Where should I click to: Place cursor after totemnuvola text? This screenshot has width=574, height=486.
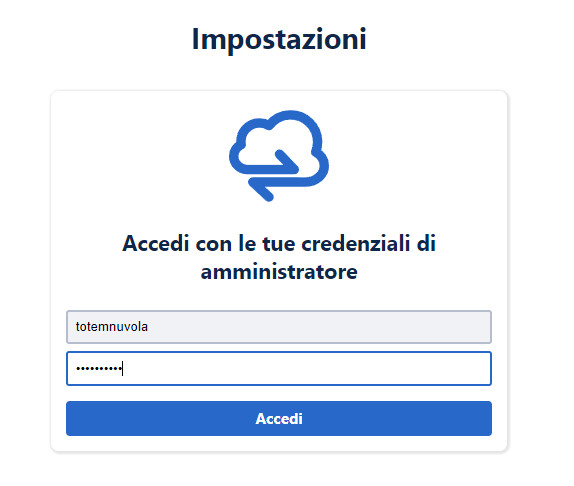pyautogui.click(x=148, y=327)
